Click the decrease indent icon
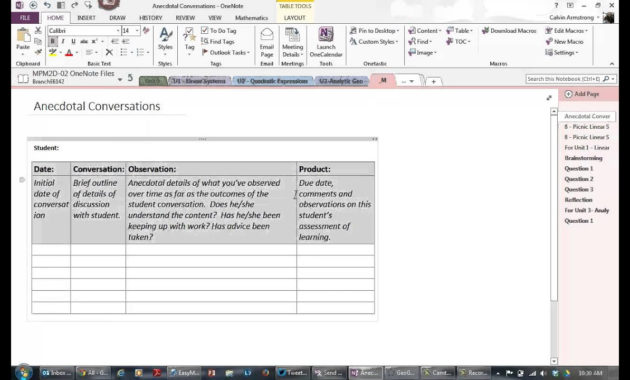This screenshot has height=380, width=630. [115, 41]
